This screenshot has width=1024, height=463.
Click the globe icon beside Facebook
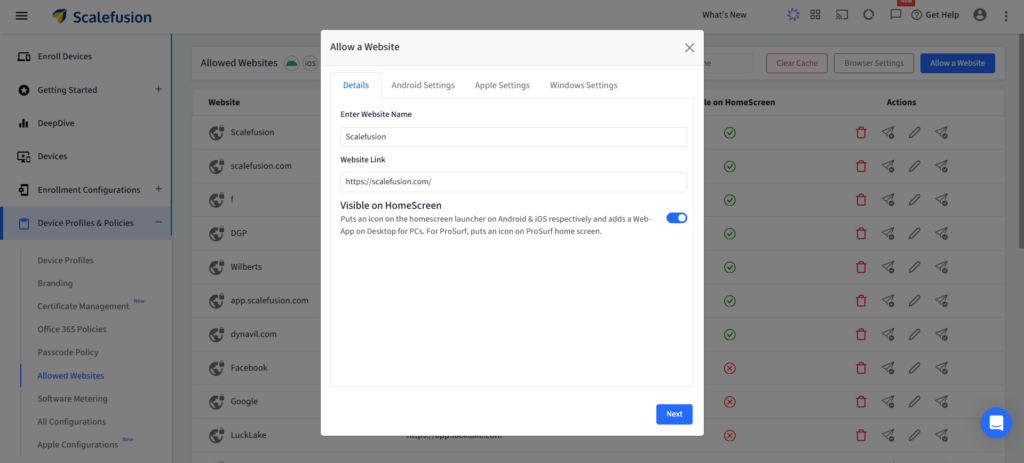pos(217,368)
